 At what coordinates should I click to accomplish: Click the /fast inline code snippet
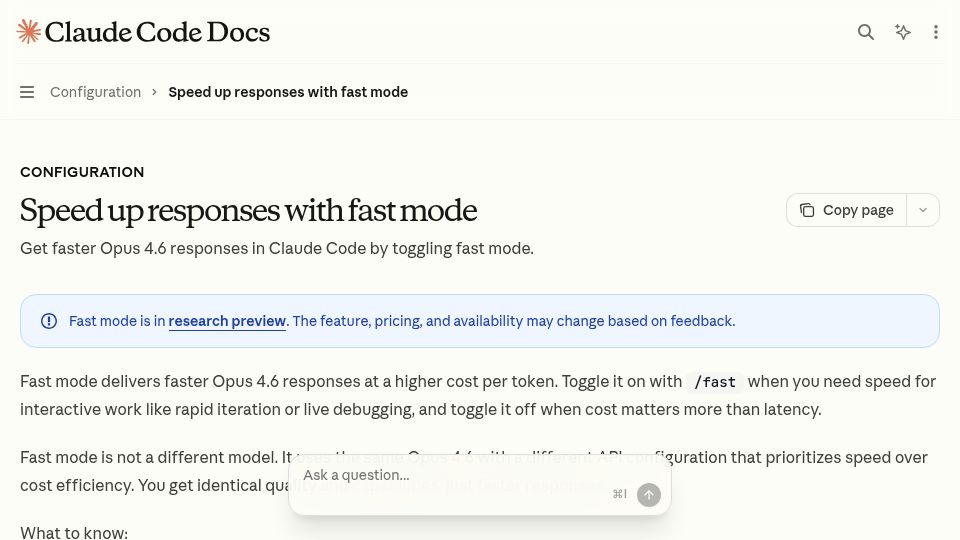point(714,382)
